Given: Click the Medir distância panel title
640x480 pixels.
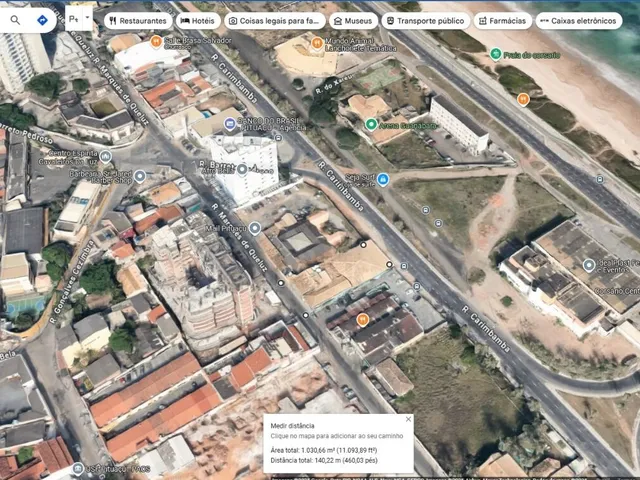Looking at the screenshot, I should click(292, 426).
